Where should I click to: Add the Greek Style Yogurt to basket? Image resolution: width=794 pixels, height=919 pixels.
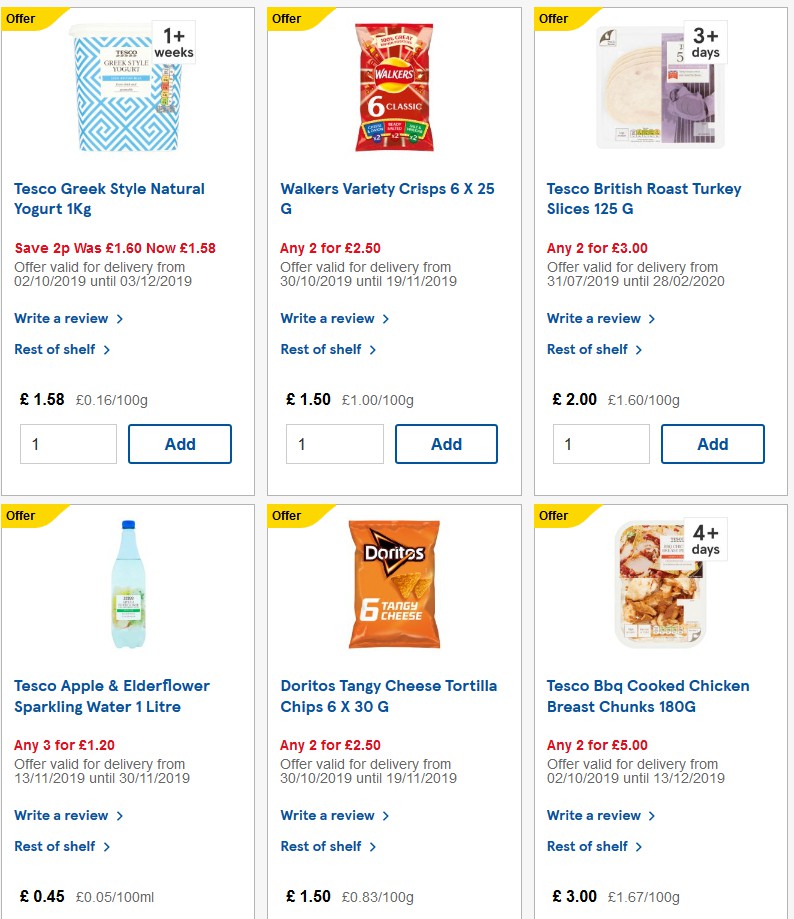(x=180, y=443)
